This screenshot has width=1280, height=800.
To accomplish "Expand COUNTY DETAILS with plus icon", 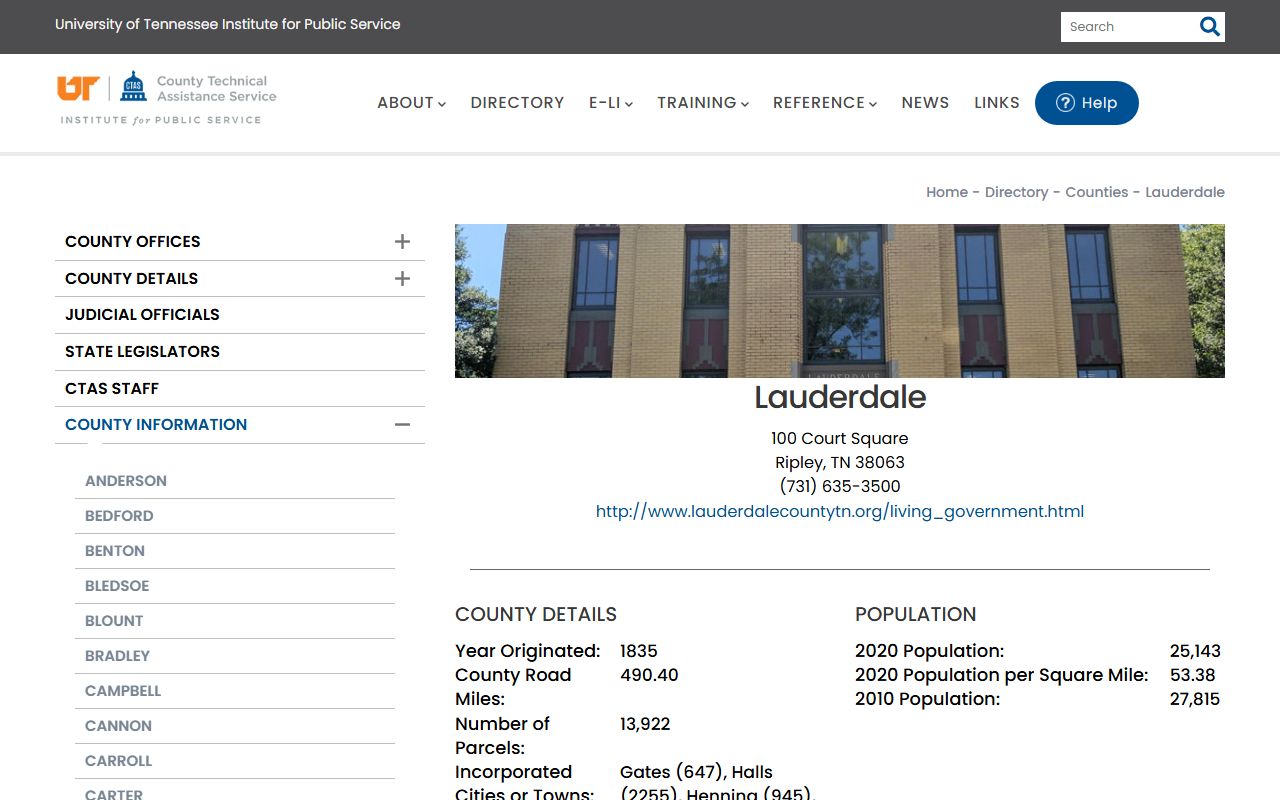I will point(402,279).
